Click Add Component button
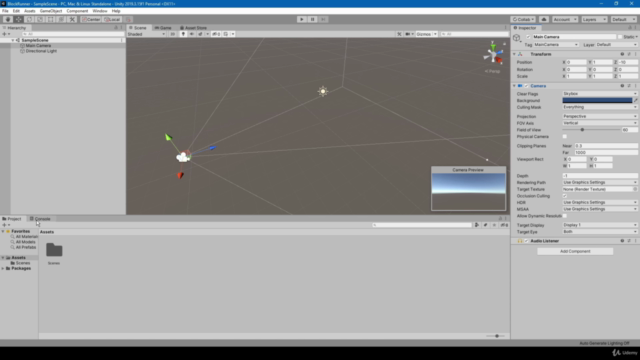The image size is (640, 360). [575, 251]
